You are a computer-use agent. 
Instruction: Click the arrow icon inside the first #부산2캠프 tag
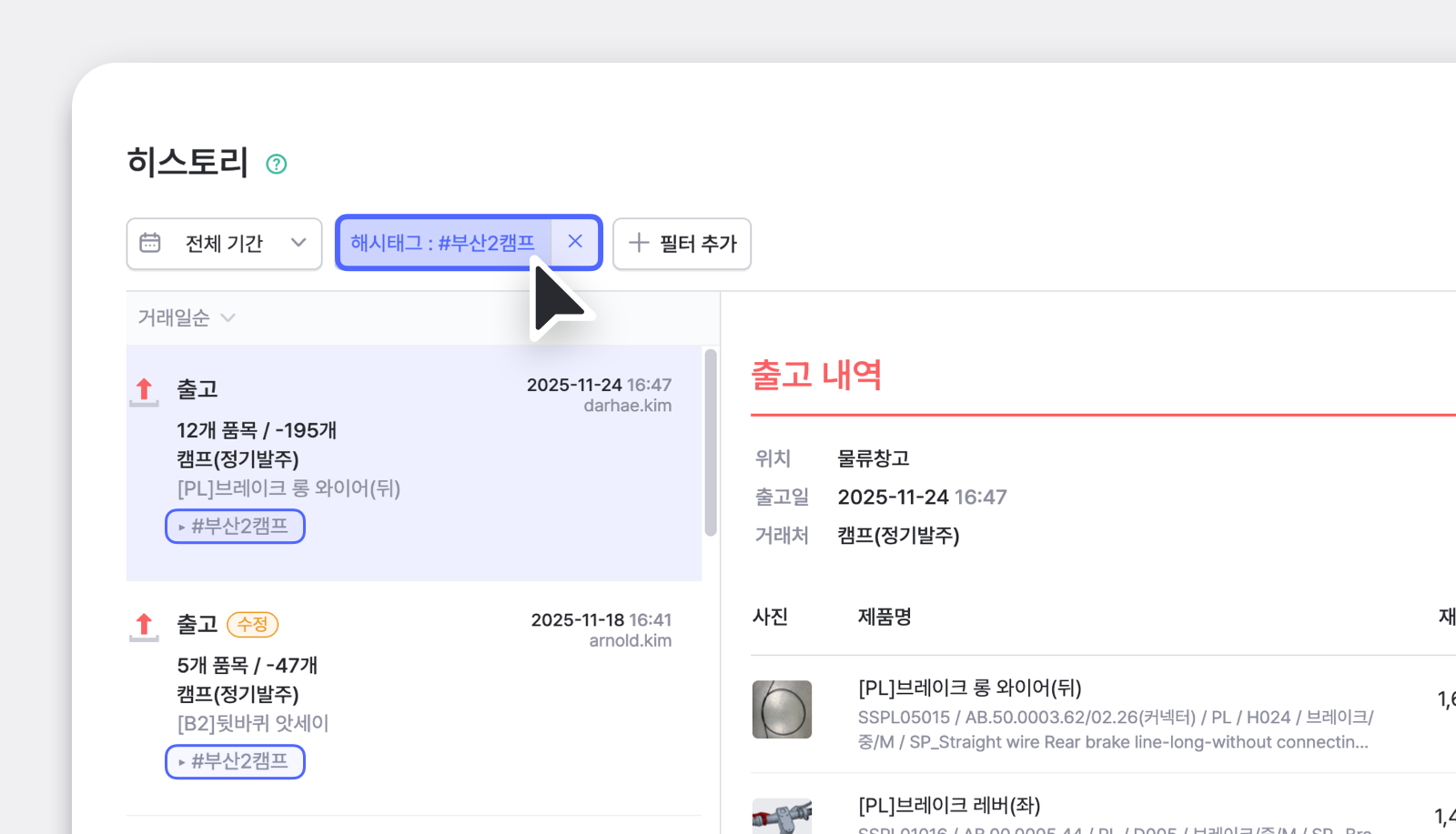[180, 527]
